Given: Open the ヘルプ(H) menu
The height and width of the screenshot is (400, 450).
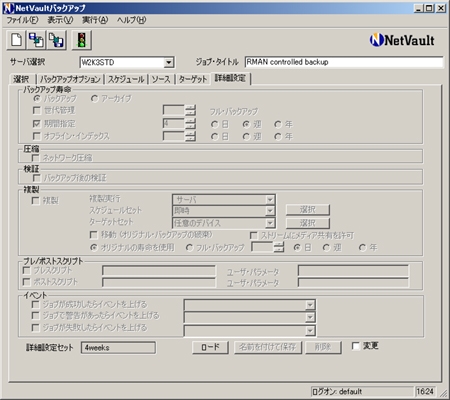Looking at the screenshot, I should (x=131, y=20).
